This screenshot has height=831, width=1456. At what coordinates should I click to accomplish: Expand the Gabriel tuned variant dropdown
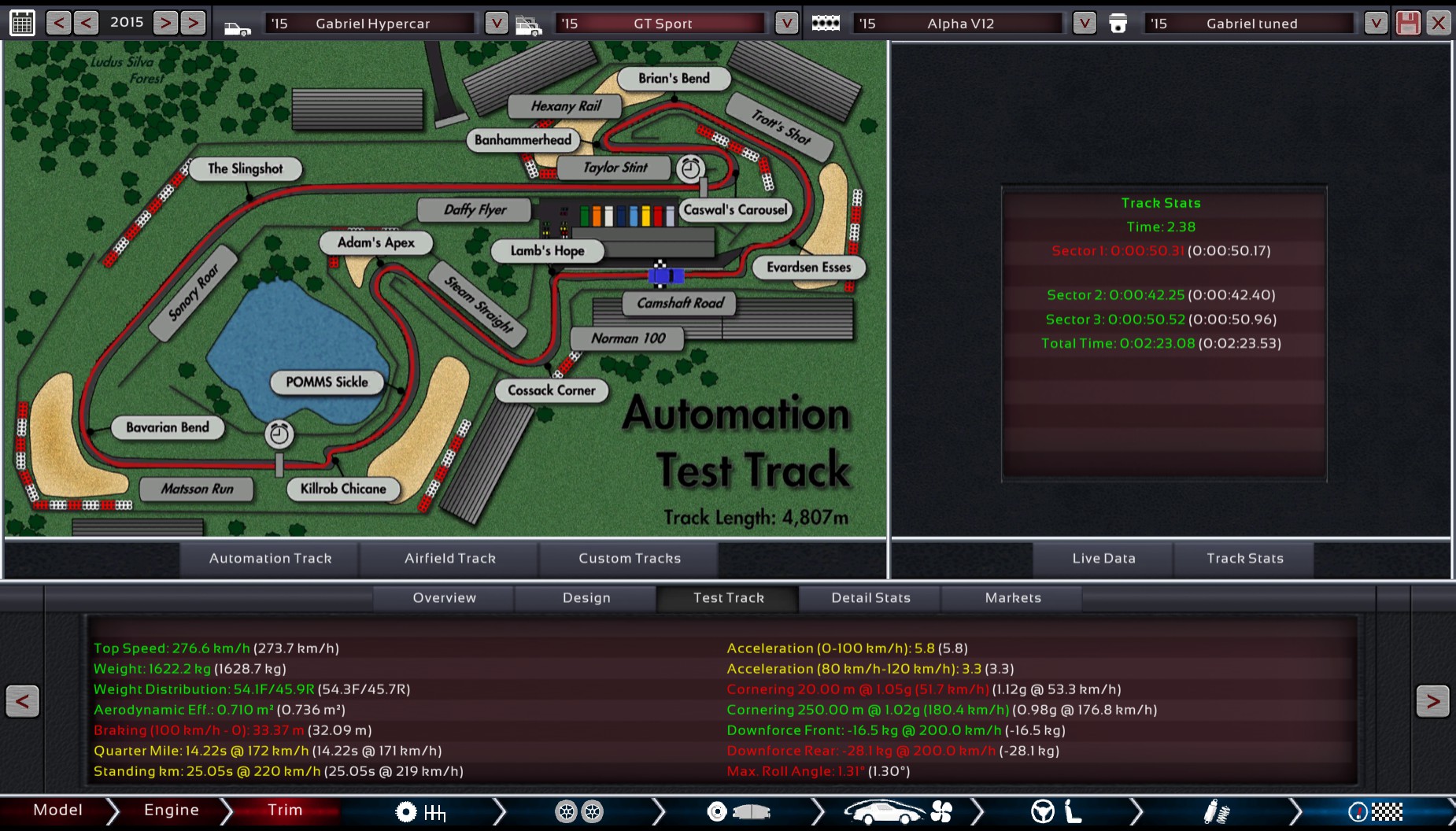tap(1375, 24)
